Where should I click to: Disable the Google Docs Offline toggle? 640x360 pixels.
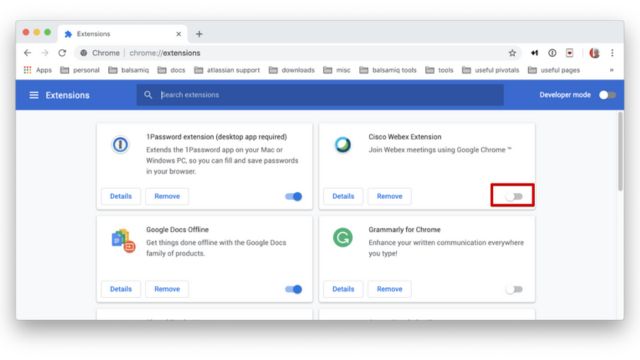pyautogui.click(x=293, y=289)
